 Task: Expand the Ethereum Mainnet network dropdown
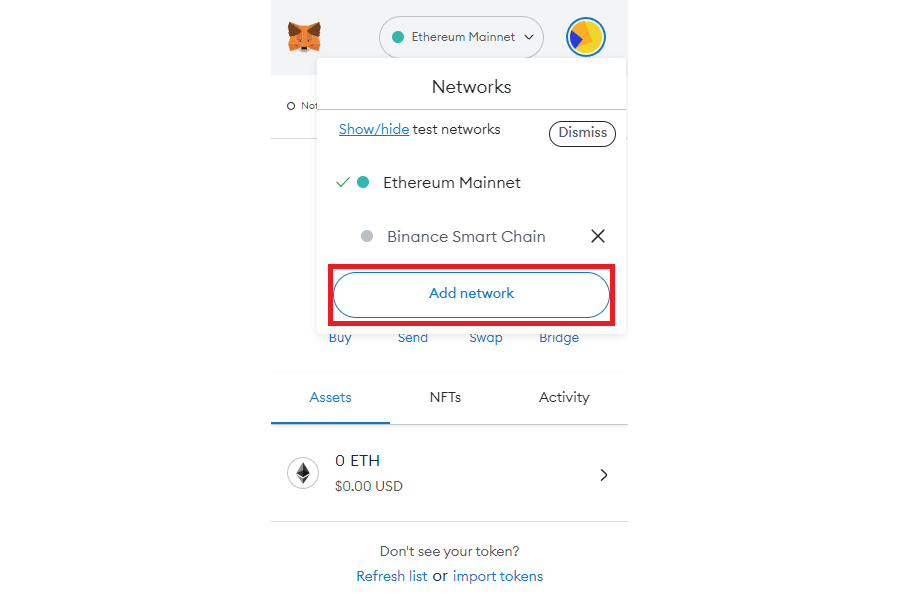pos(461,37)
